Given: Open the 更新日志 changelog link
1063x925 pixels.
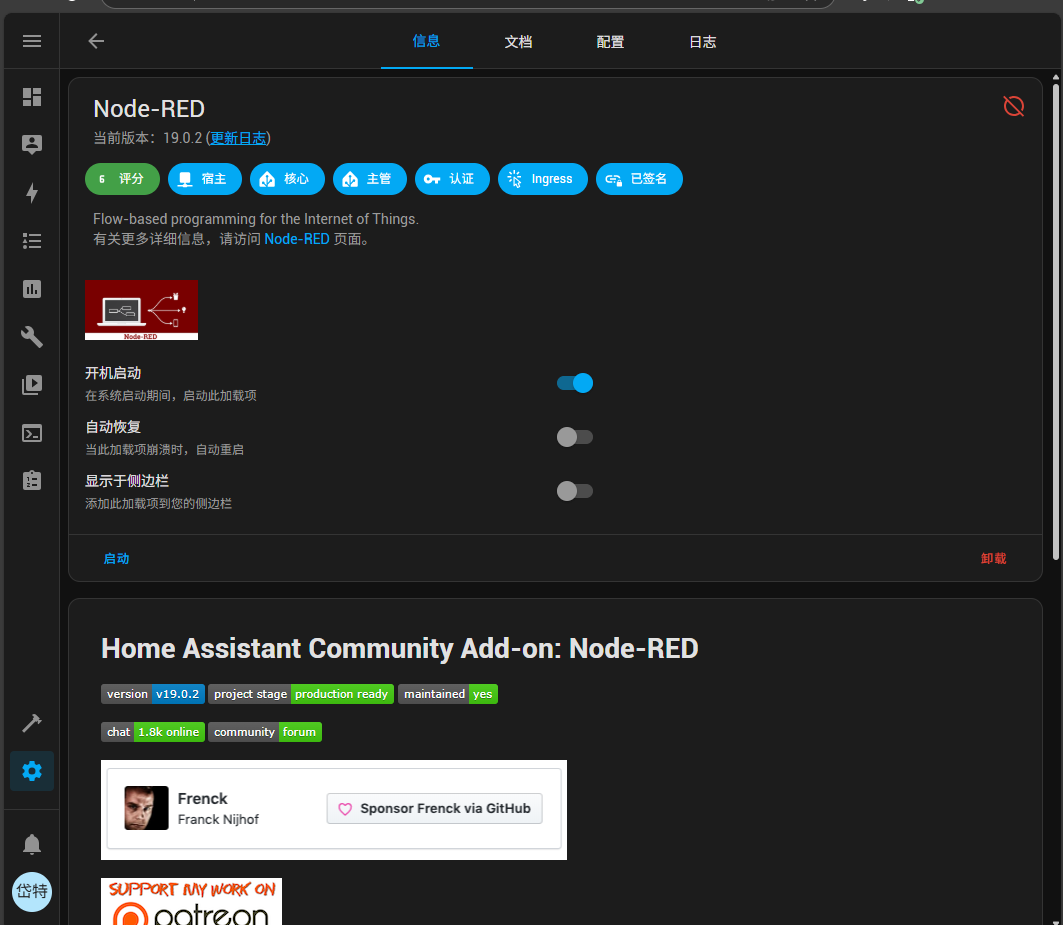Looking at the screenshot, I should pyautogui.click(x=238, y=138).
